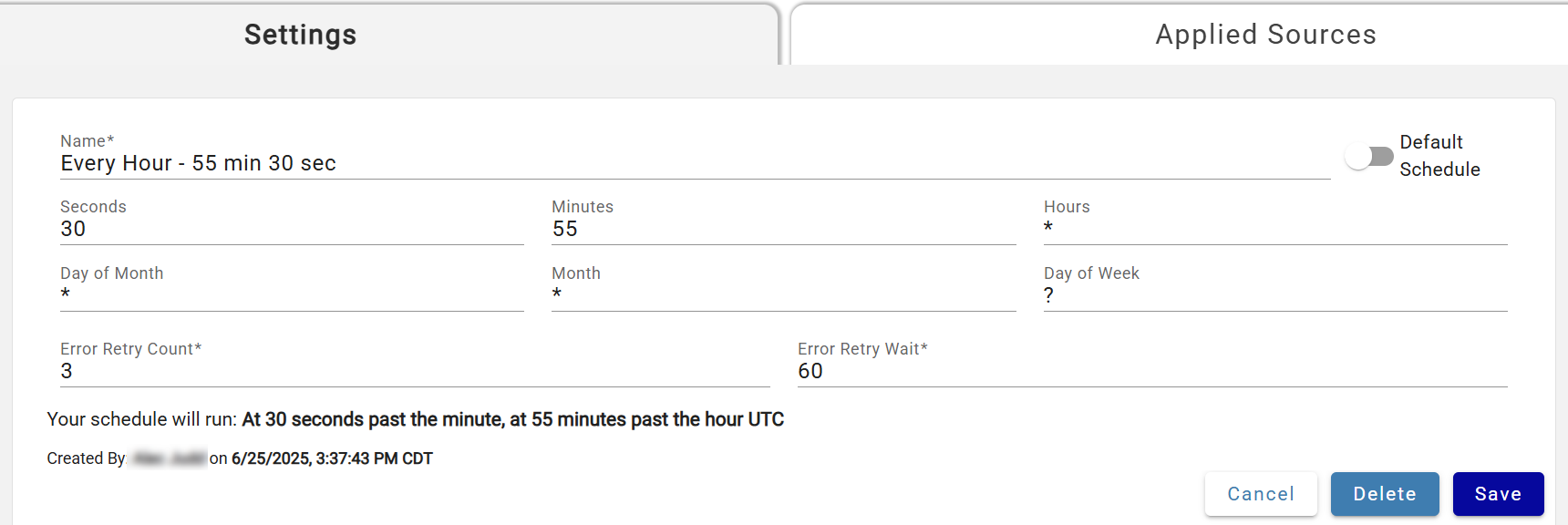Select the Settings tab
1568x525 pixels.
[299, 34]
